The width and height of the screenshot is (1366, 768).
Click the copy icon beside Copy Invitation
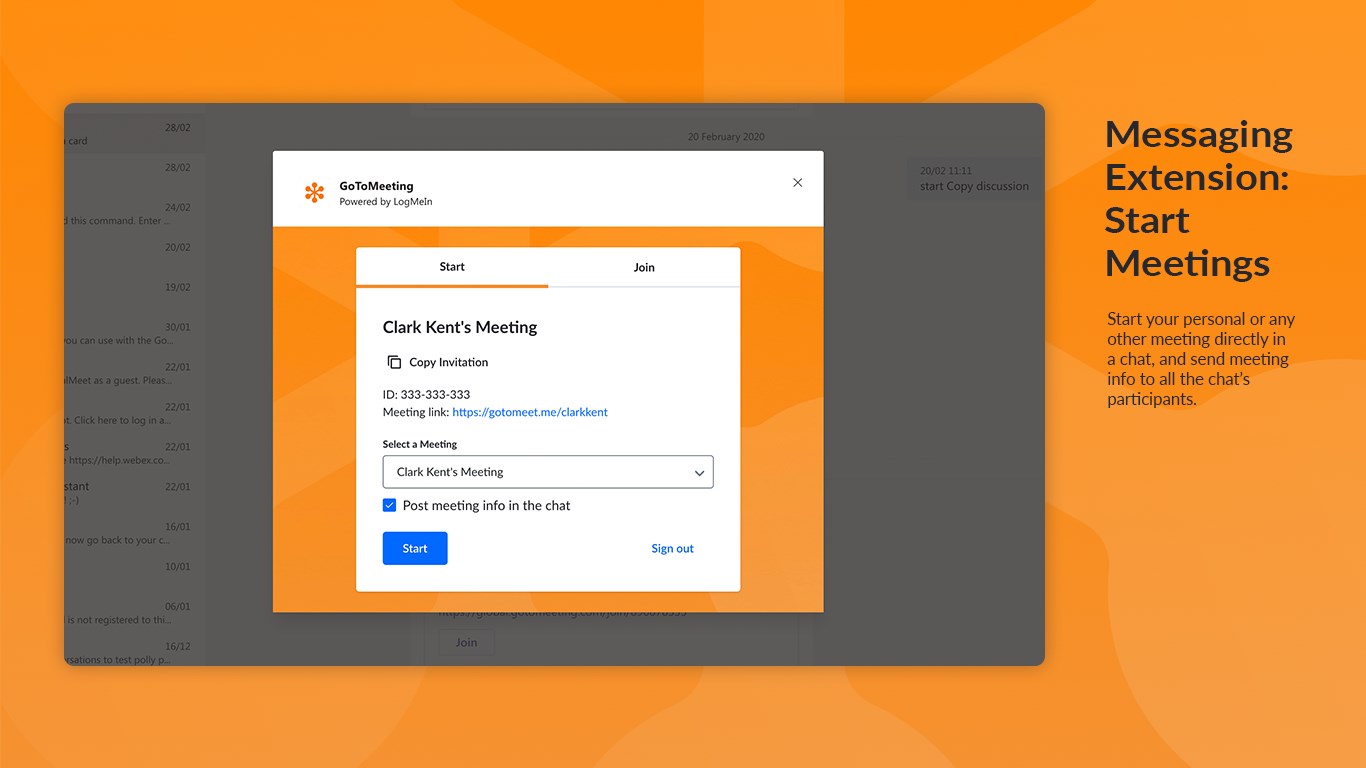pos(394,362)
